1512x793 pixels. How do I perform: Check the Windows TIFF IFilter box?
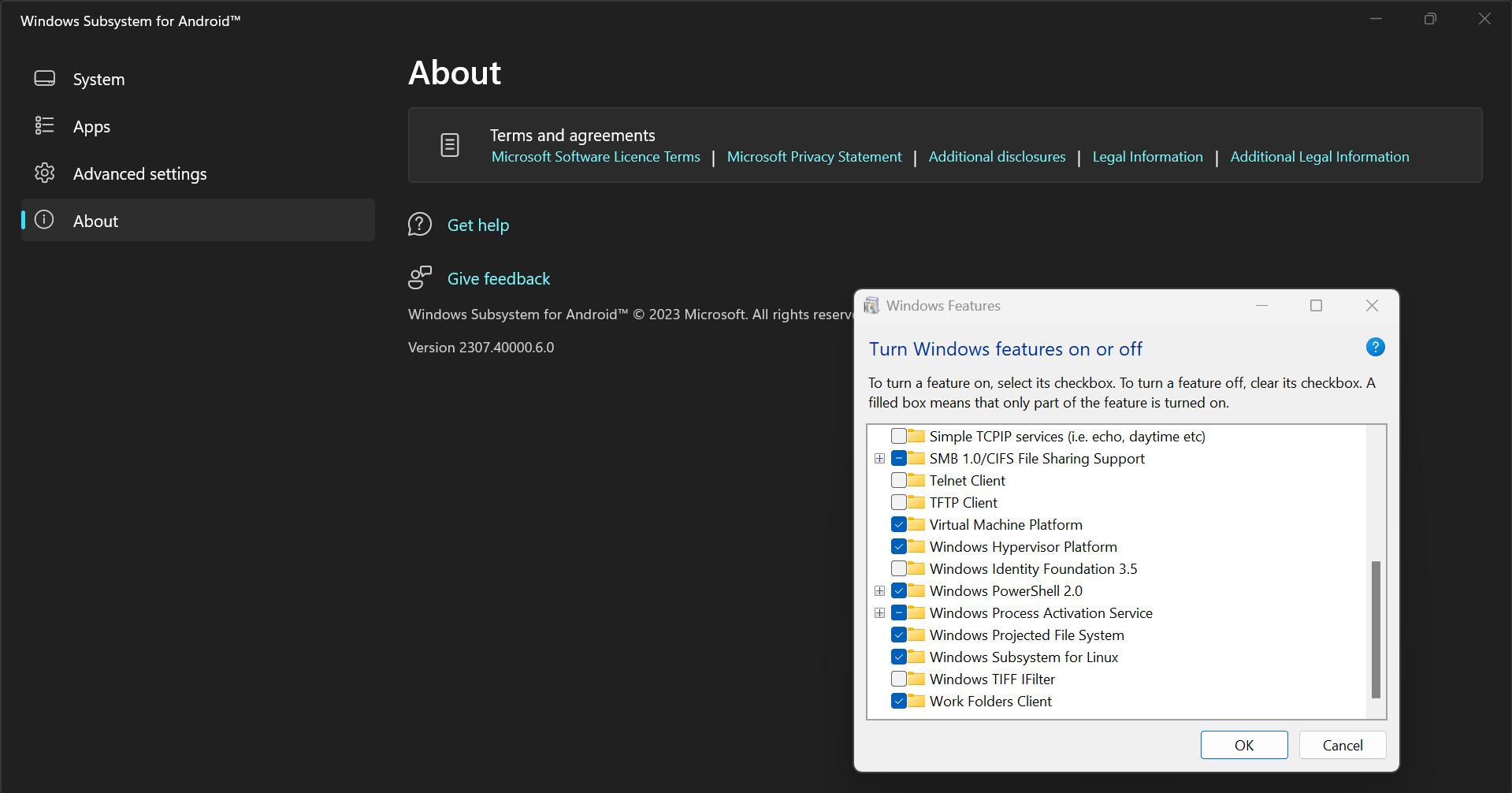(x=899, y=679)
